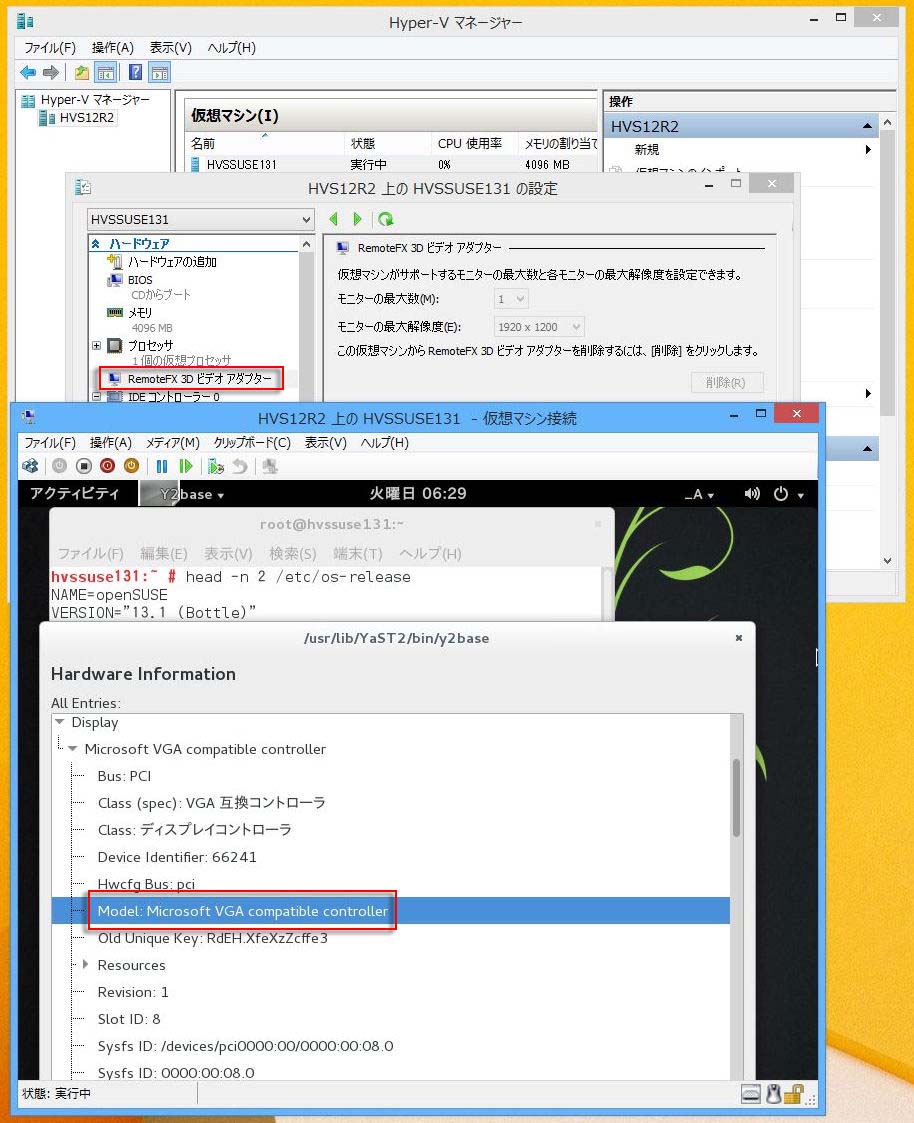Viewport: 914px width, 1123px height.
Task: Collapse the Display tree node
Action: 60,722
